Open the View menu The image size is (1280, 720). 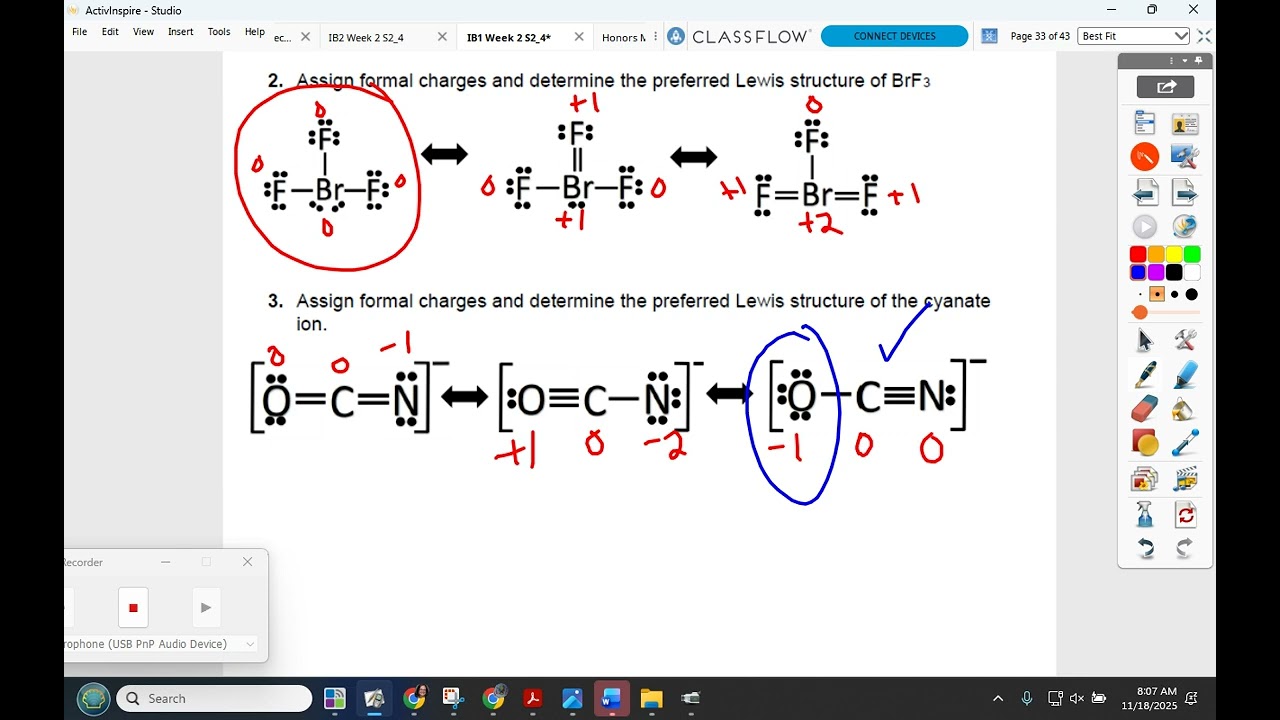[x=144, y=32]
